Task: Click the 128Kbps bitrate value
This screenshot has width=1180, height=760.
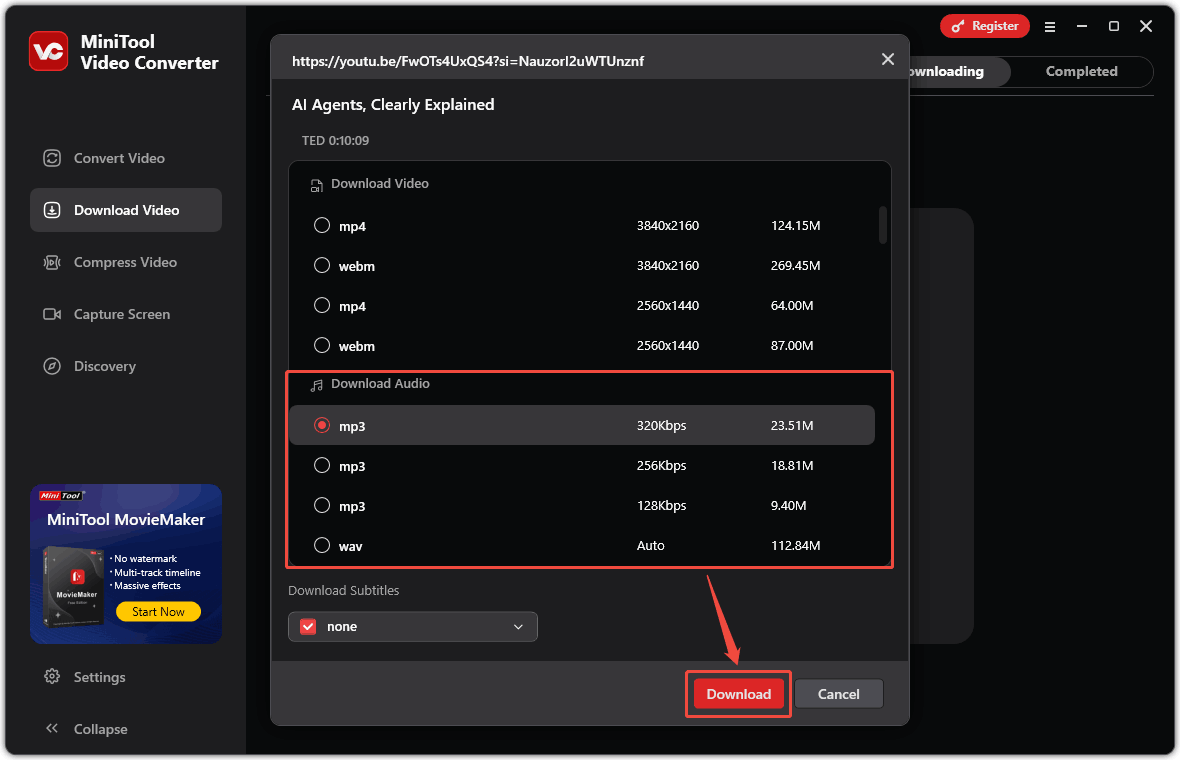Action: pos(661,505)
